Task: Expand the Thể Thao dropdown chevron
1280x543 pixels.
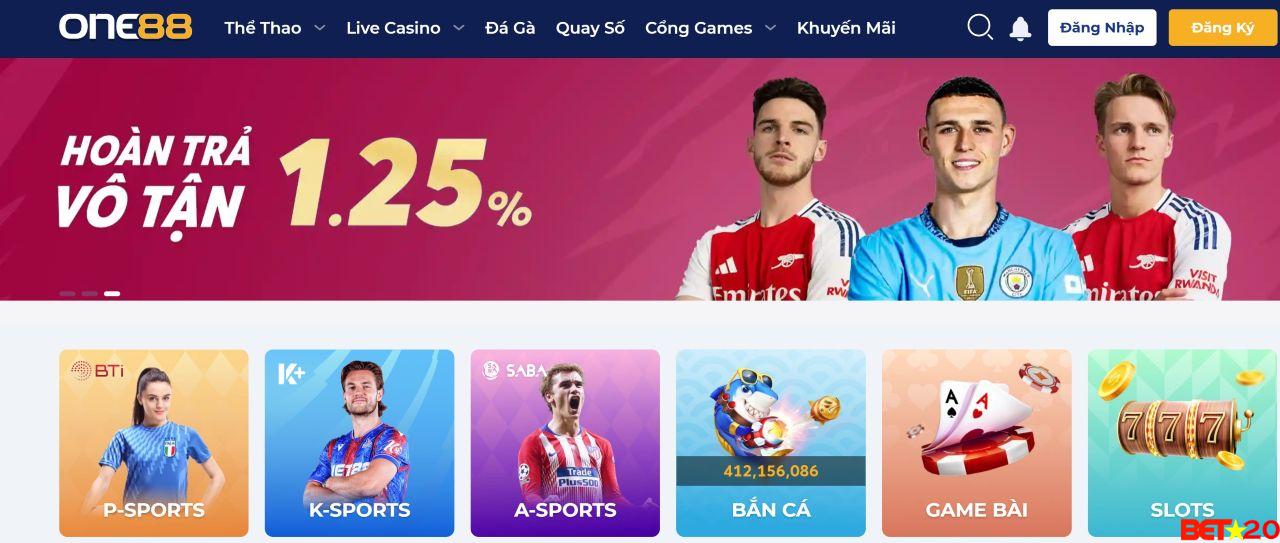Action: pos(320,28)
